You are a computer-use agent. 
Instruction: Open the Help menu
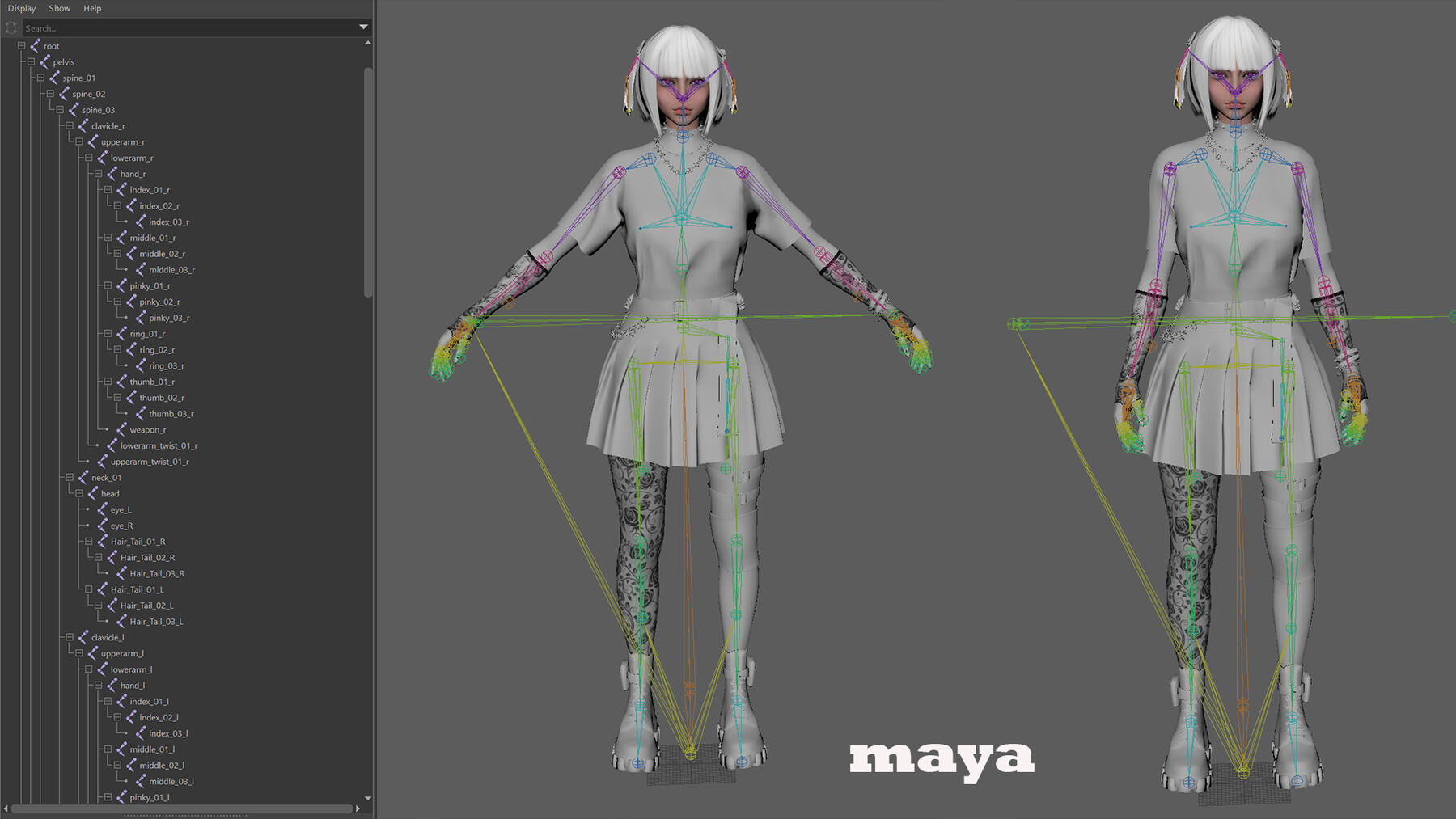(x=92, y=8)
